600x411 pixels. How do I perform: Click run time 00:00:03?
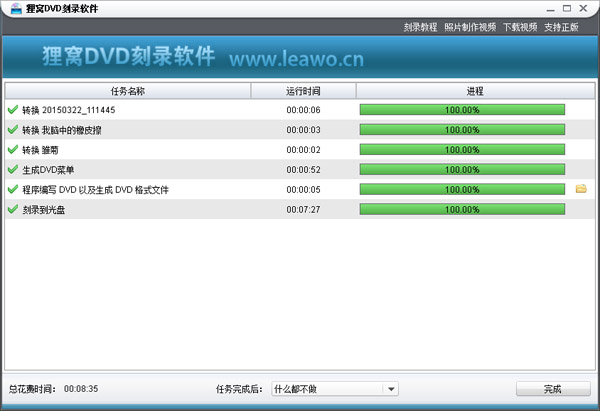pos(303,130)
